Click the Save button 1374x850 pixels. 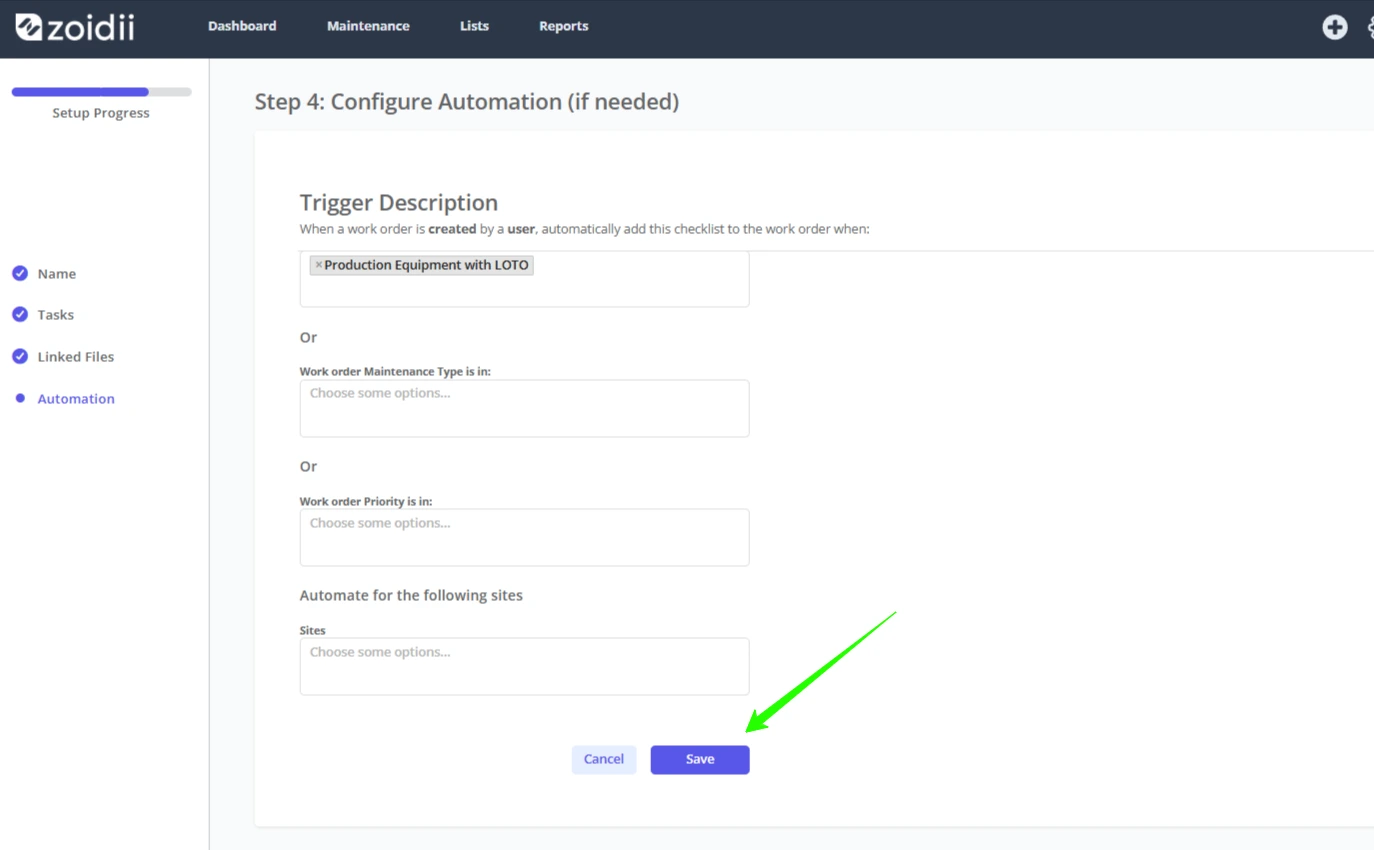point(700,760)
